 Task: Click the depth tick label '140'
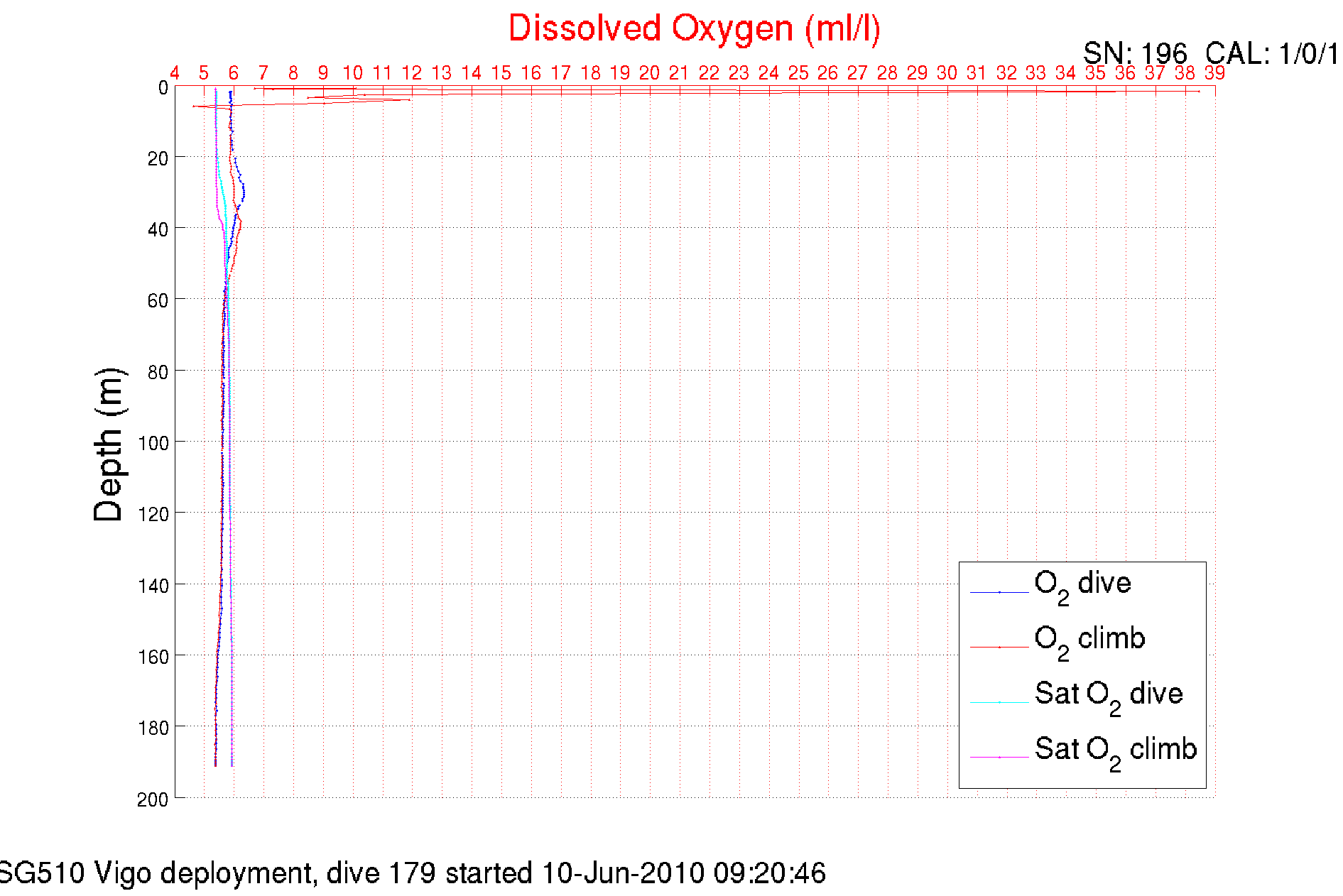[x=153, y=586]
